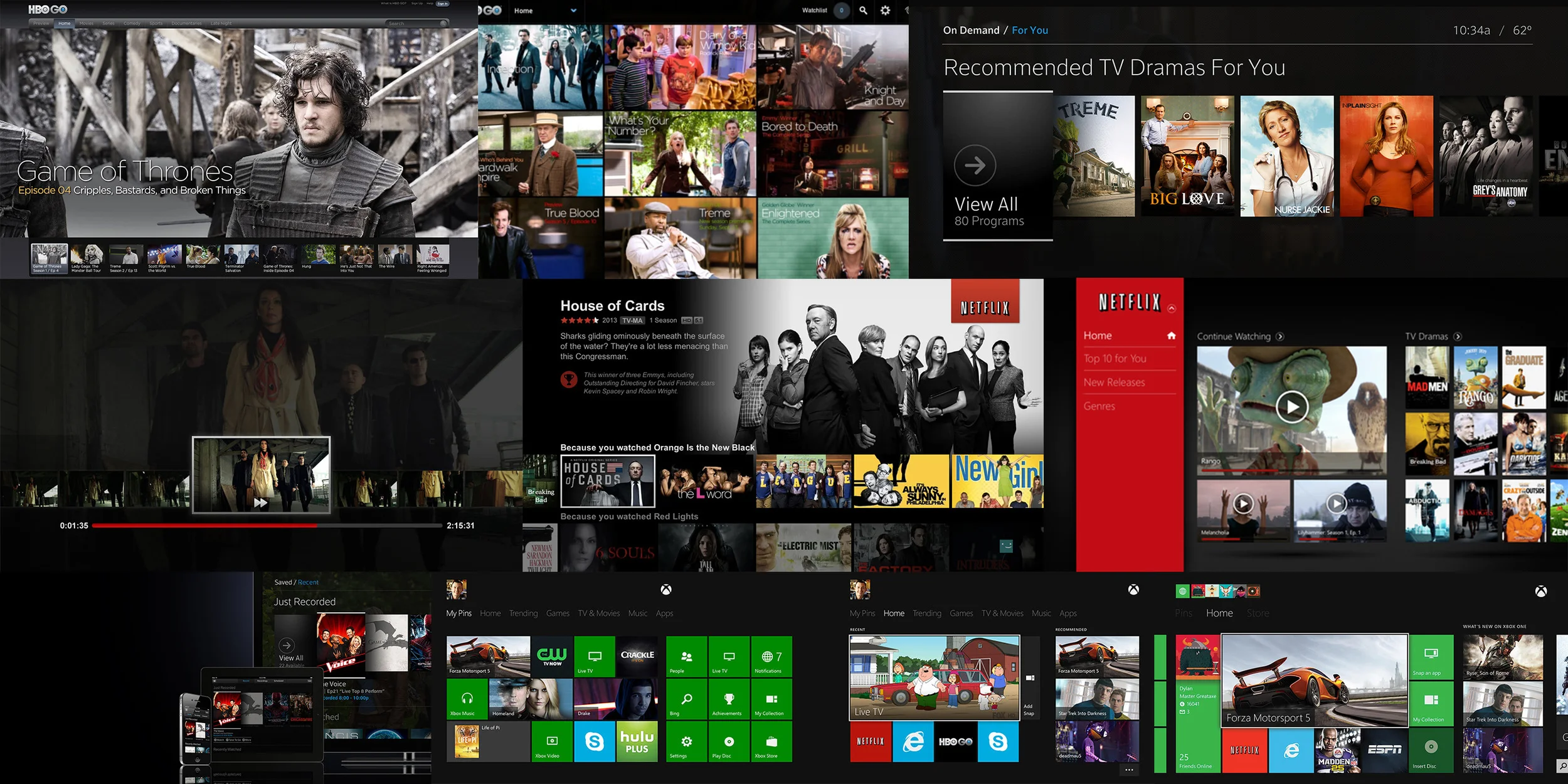Open the Play Disc tile
Image resolution: width=1568 pixels, height=784 pixels.
coord(729,742)
